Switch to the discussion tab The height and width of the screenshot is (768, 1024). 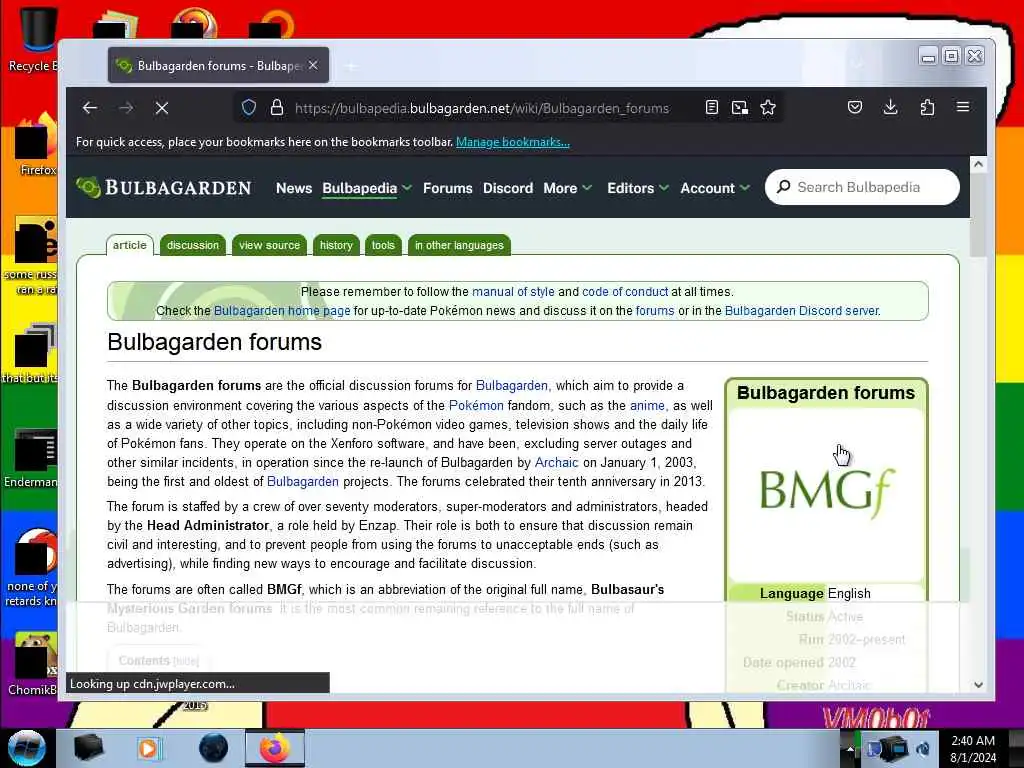click(x=193, y=245)
